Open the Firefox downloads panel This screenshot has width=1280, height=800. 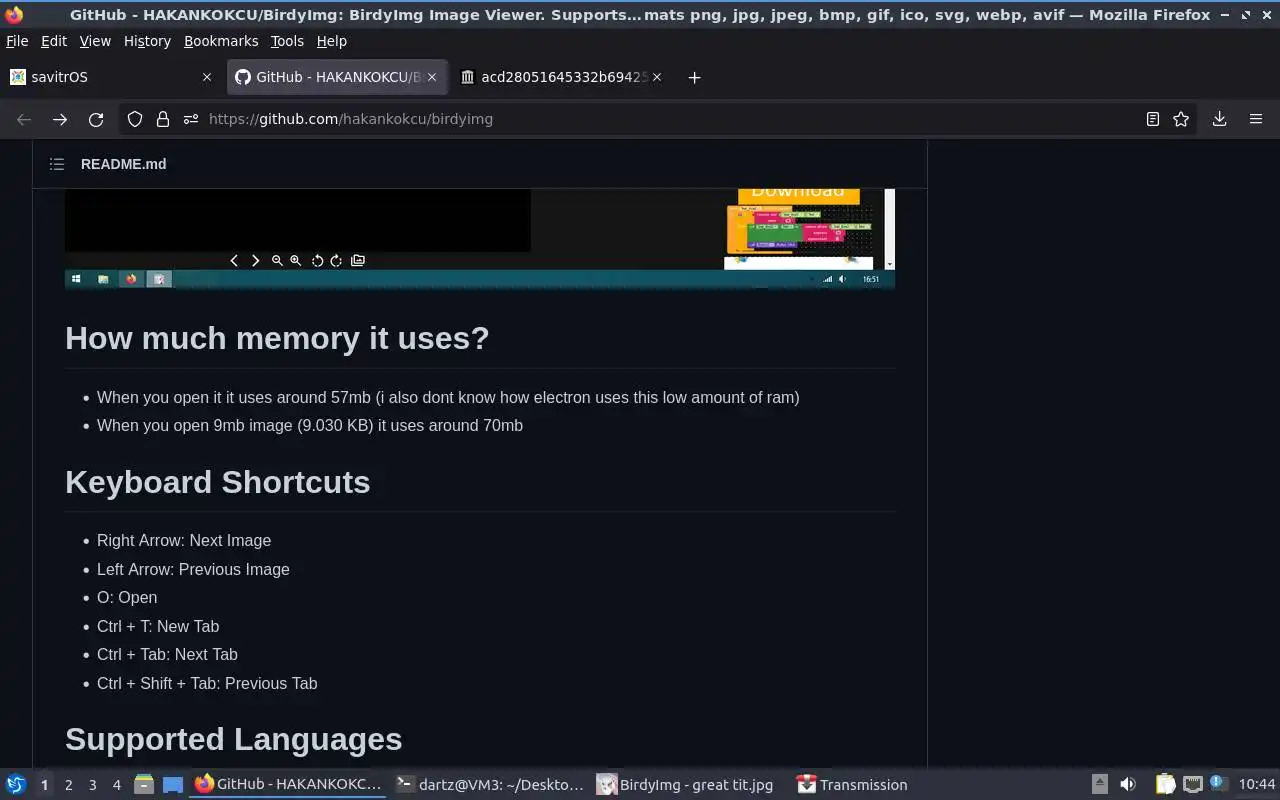coord(1220,119)
